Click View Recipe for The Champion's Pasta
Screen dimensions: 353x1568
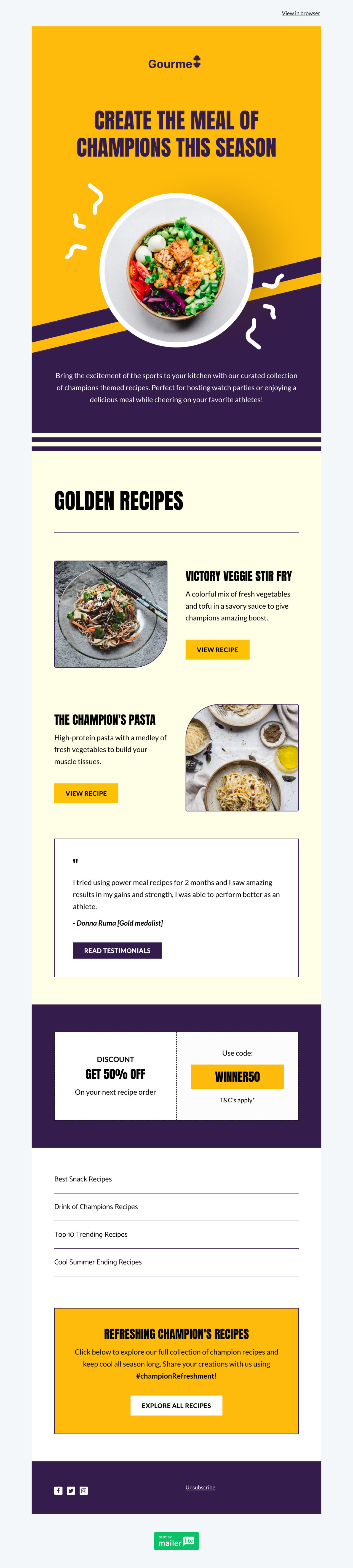click(86, 793)
